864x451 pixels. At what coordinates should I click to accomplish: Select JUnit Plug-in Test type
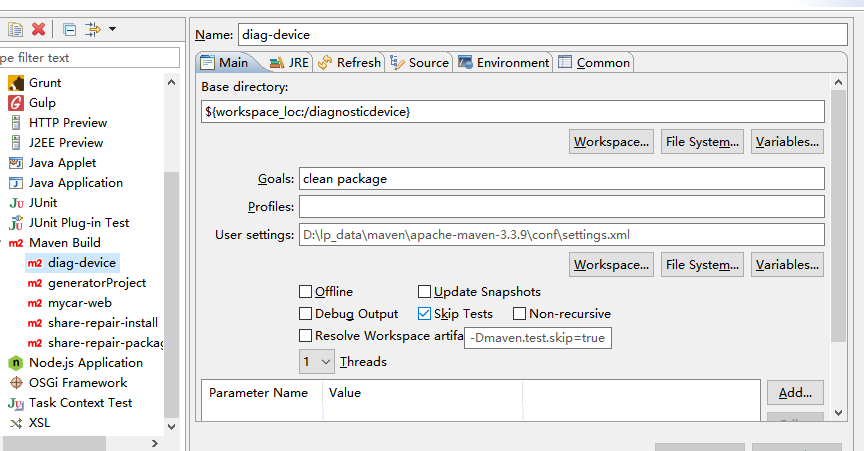(x=79, y=223)
